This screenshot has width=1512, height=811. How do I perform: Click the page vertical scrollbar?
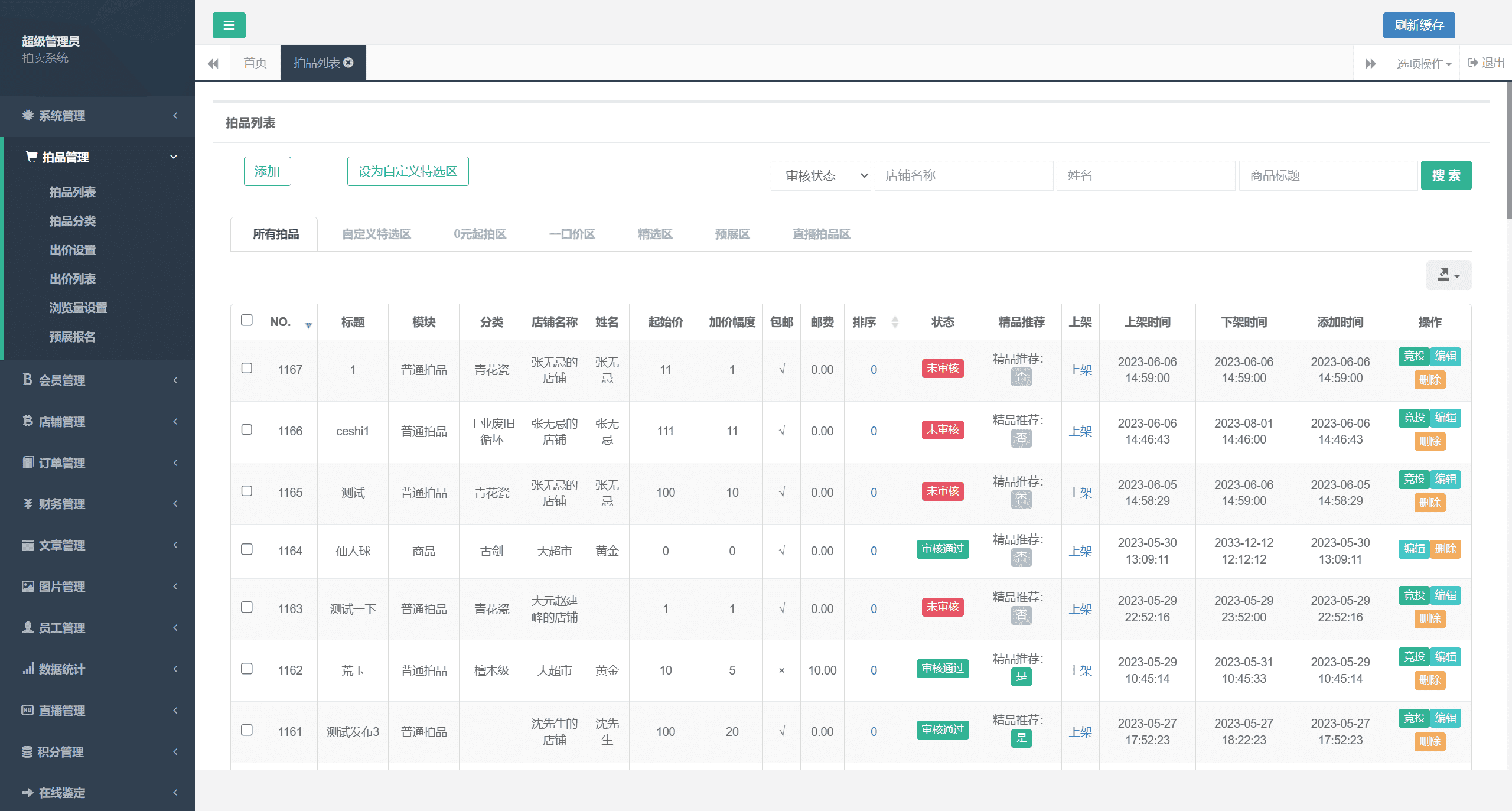point(1508,151)
